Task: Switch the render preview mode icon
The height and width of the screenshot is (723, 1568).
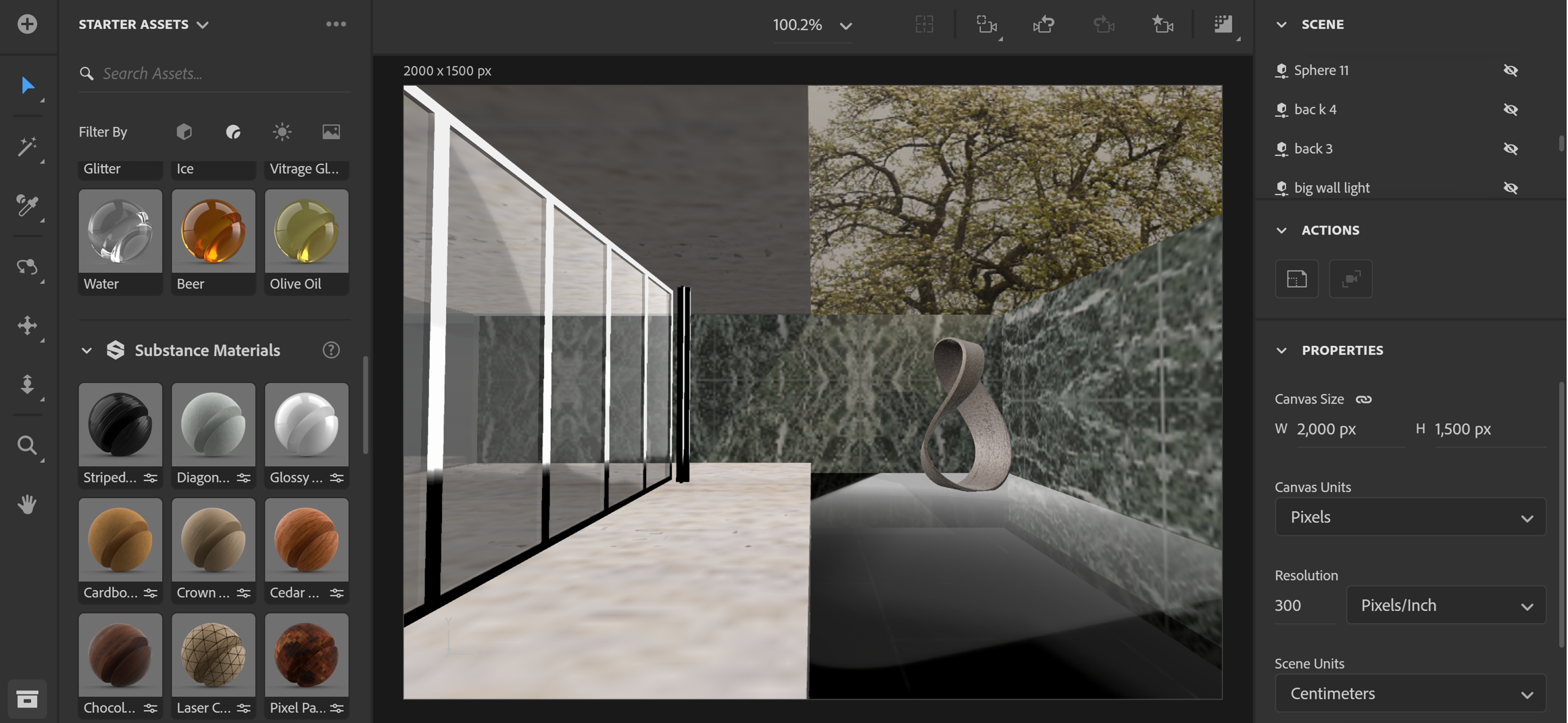Action: click(1225, 24)
